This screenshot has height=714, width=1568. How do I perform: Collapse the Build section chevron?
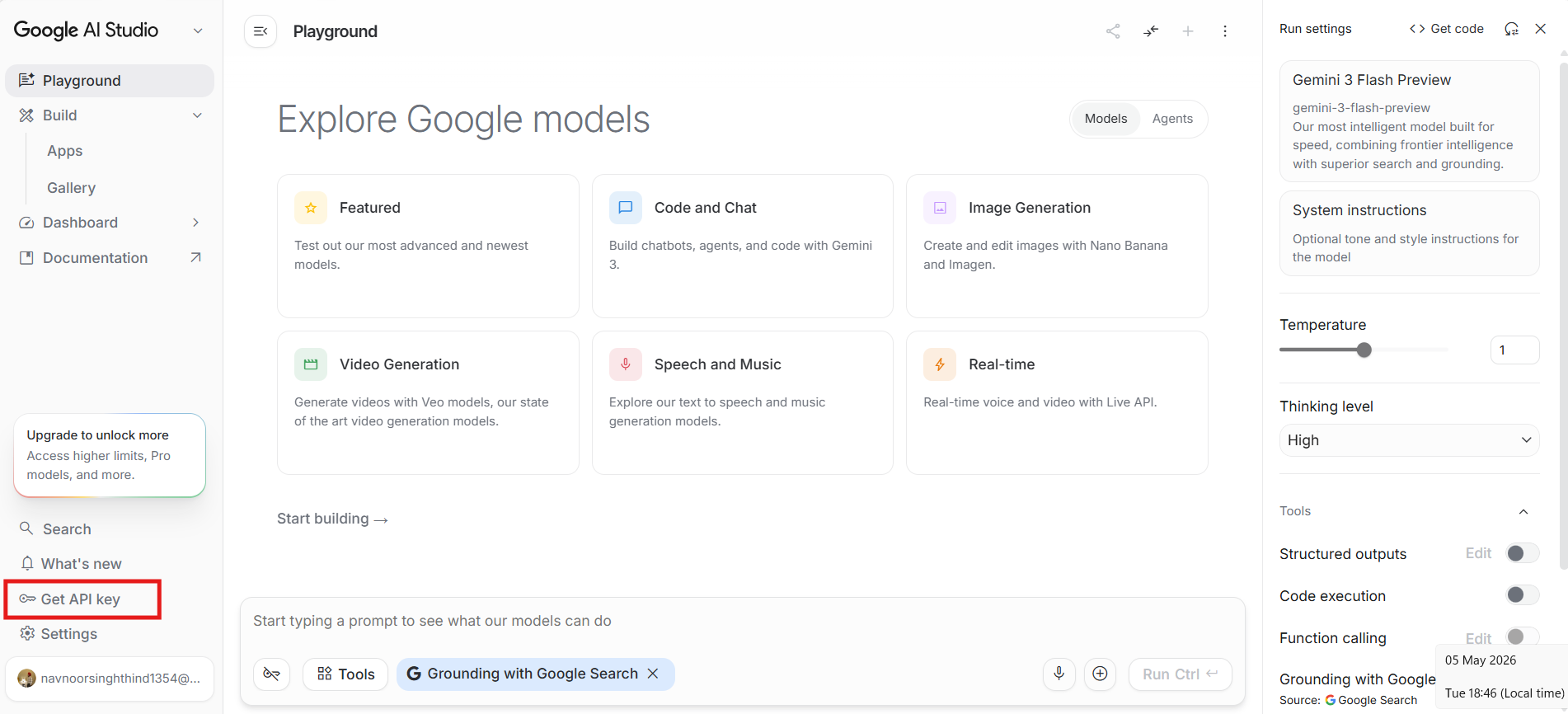[x=197, y=115]
